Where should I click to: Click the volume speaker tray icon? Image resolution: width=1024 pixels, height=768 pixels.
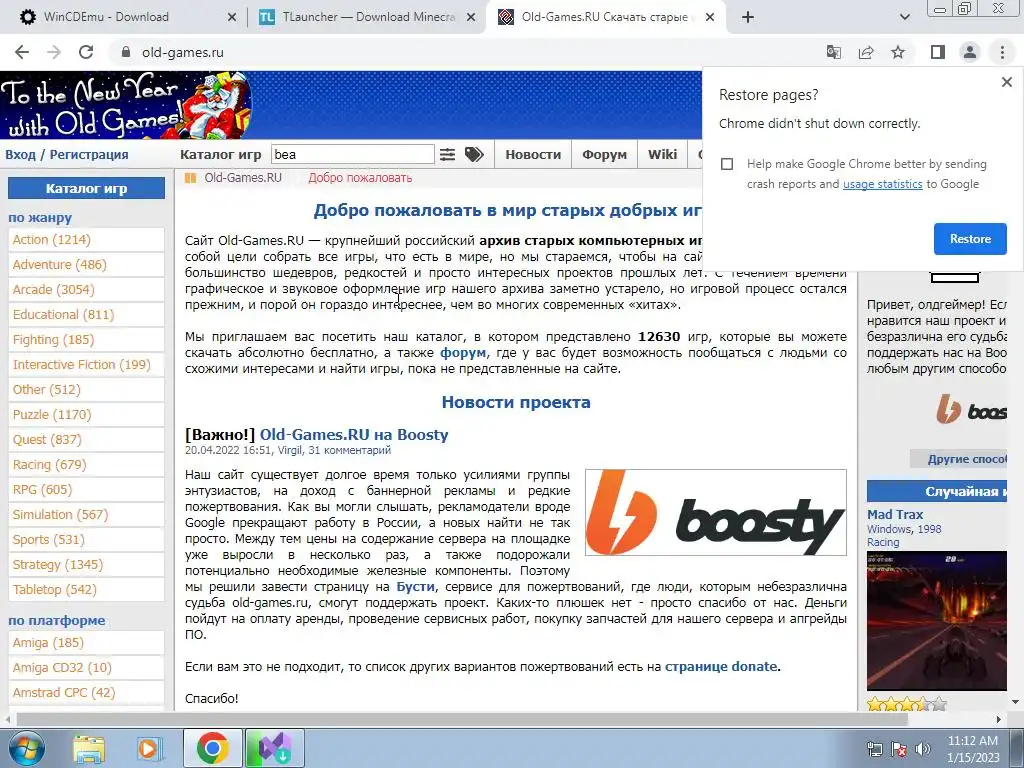(922, 749)
